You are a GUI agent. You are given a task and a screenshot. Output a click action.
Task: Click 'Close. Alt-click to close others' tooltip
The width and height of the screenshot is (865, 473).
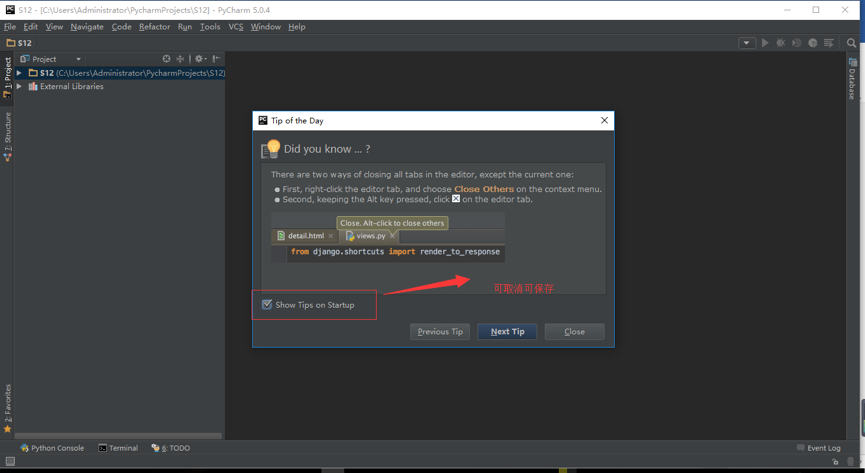click(x=392, y=223)
